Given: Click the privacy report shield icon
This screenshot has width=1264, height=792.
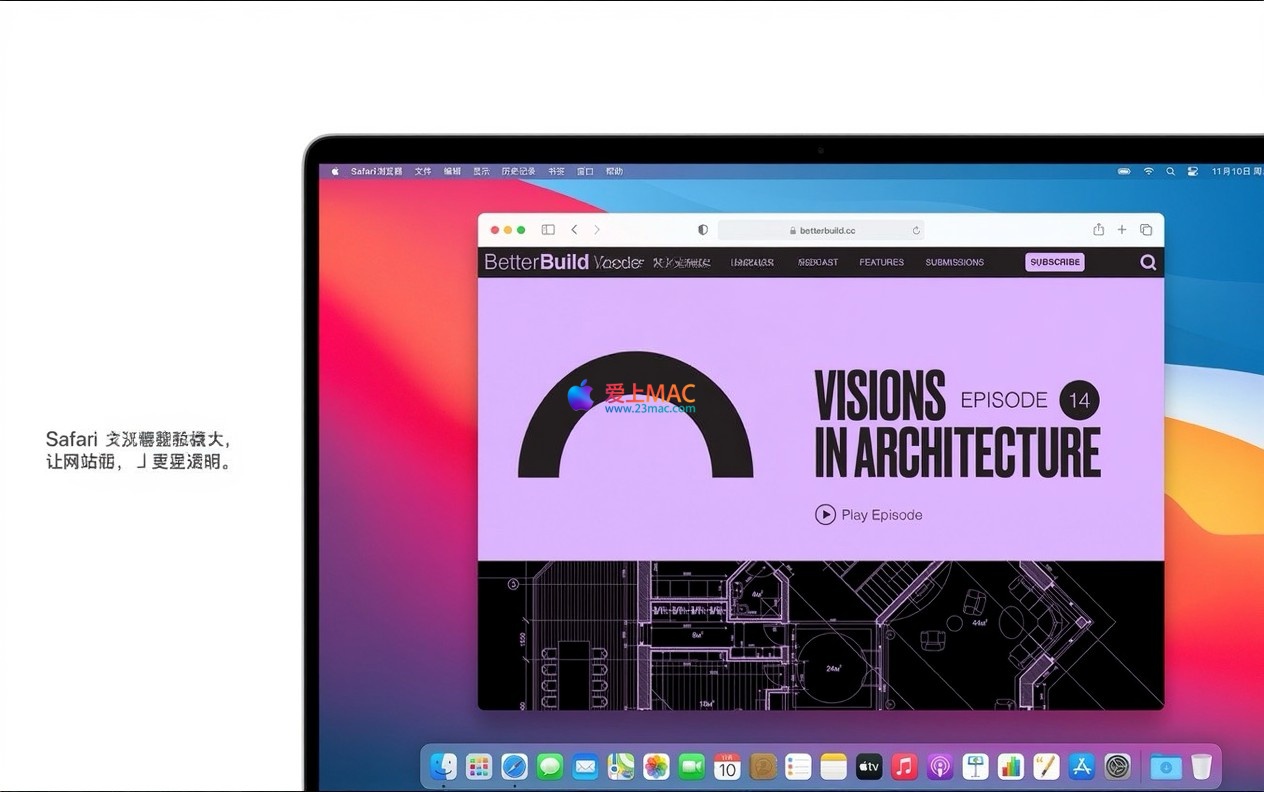Looking at the screenshot, I should click(703, 230).
